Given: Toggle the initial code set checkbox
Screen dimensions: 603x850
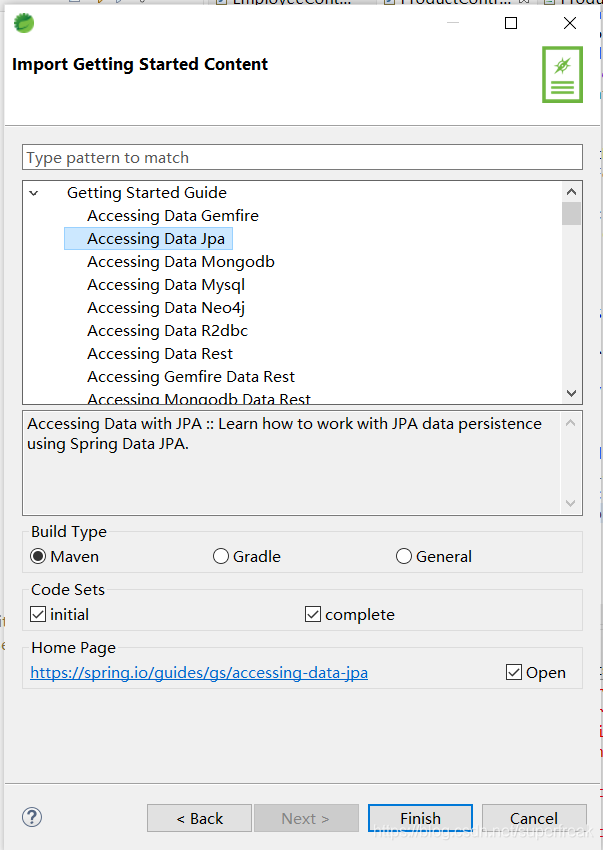Looking at the screenshot, I should (38, 614).
